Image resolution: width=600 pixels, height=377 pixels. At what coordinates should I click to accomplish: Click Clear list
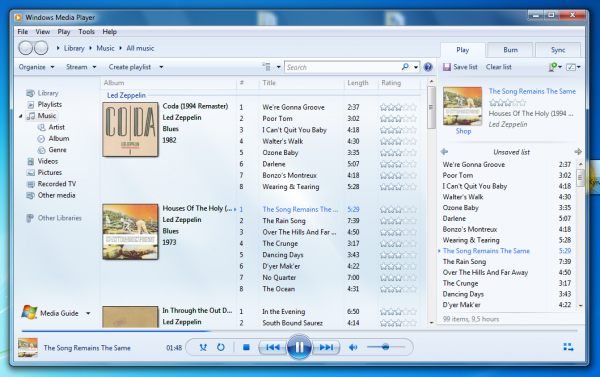tap(499, 67)
